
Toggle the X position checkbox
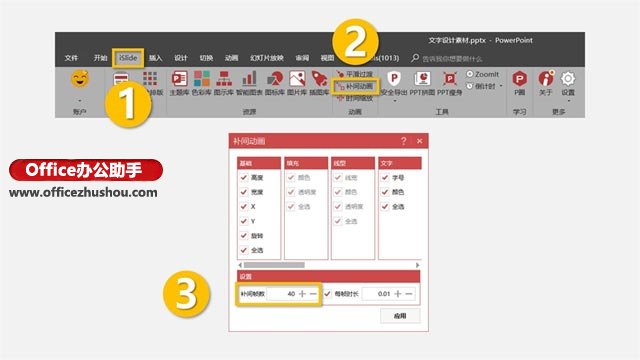(x=244, y=207)
